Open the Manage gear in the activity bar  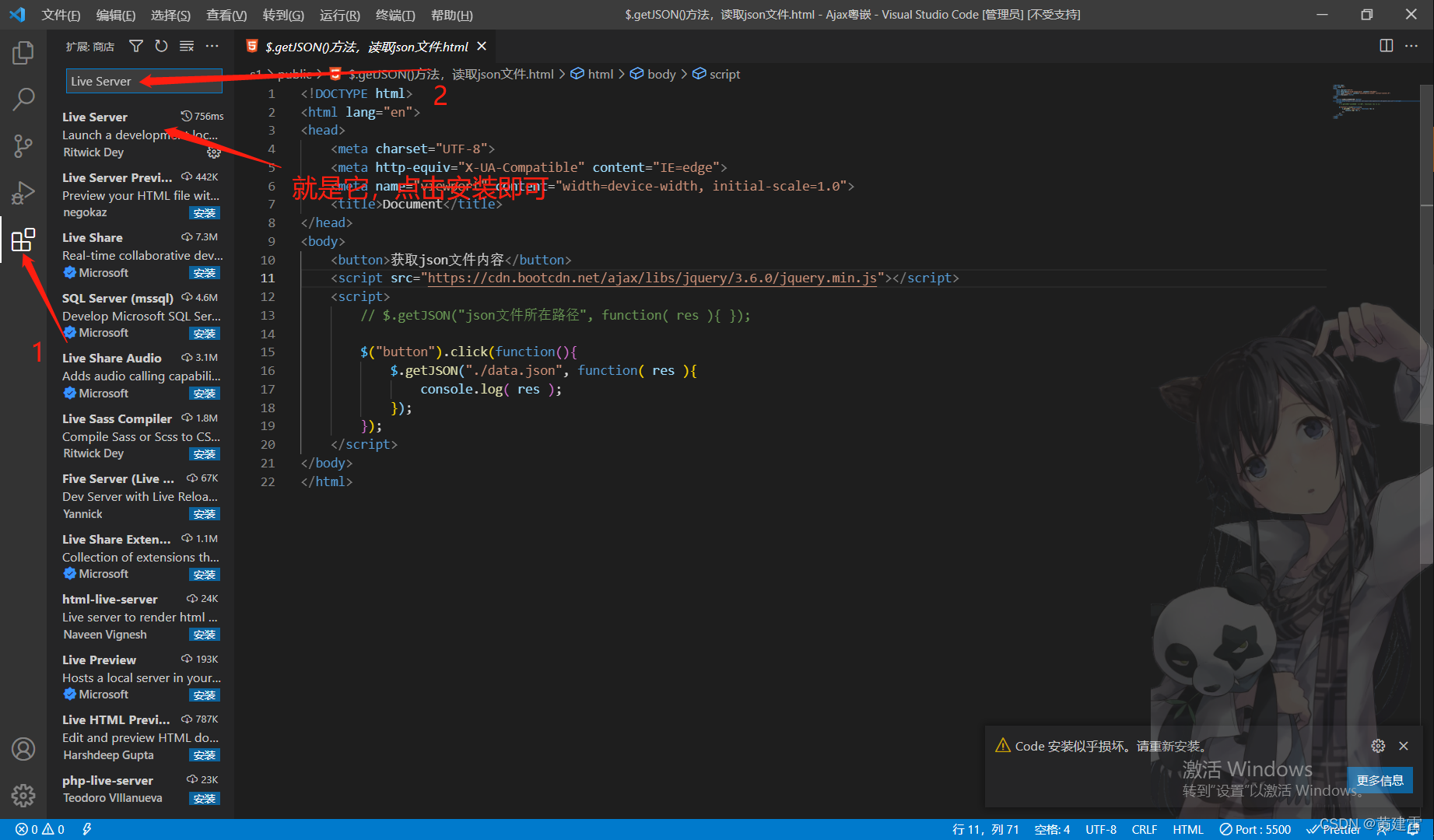23,795
